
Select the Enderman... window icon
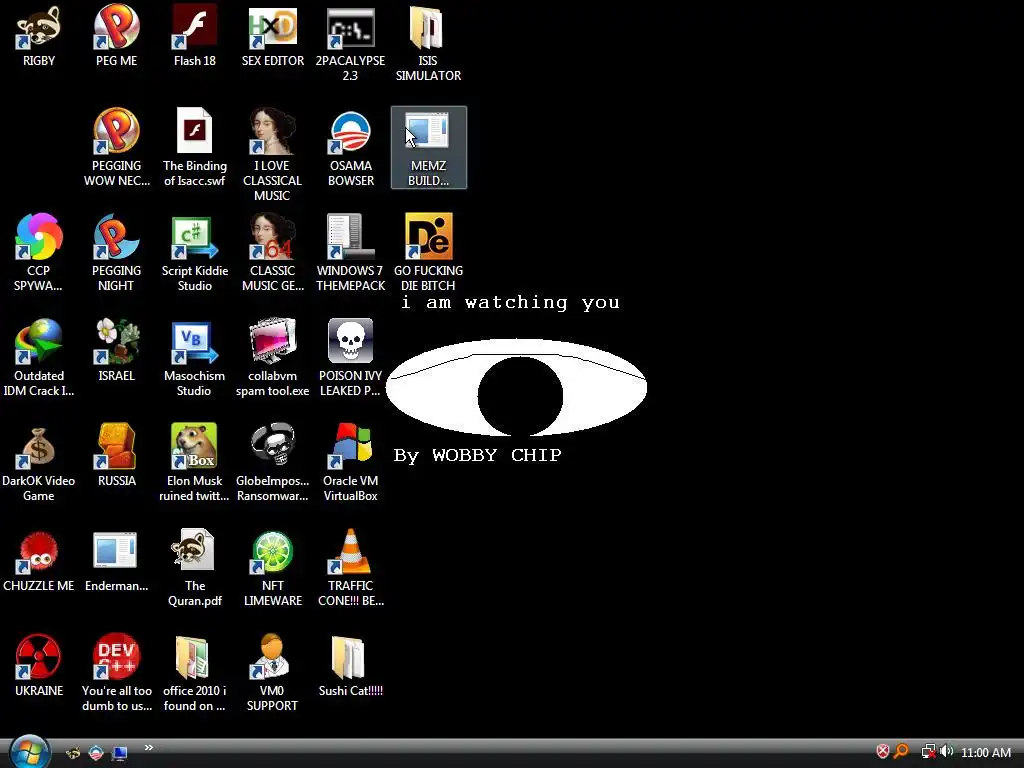(116, 561)
